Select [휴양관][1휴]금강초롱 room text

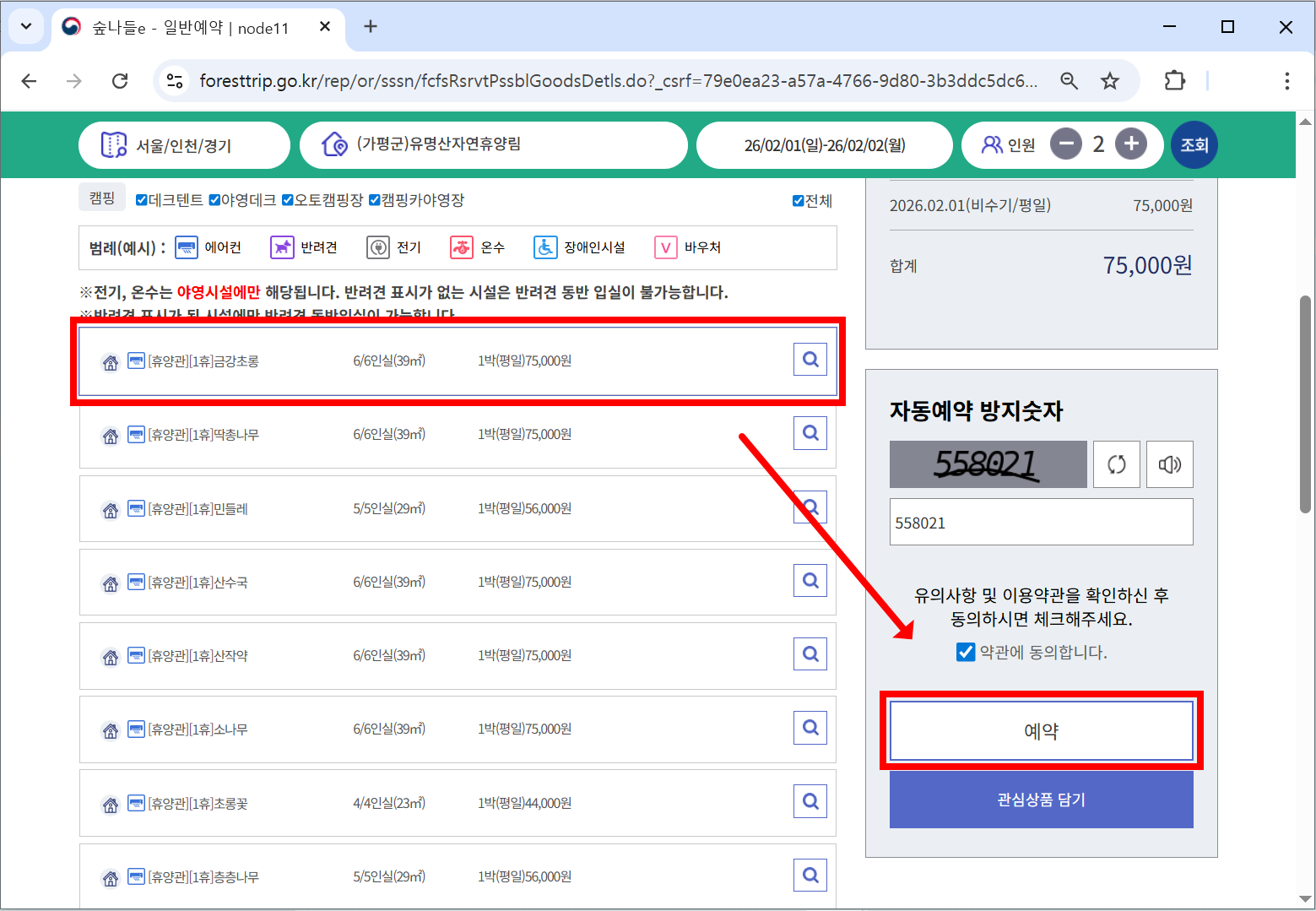(203, 361)
